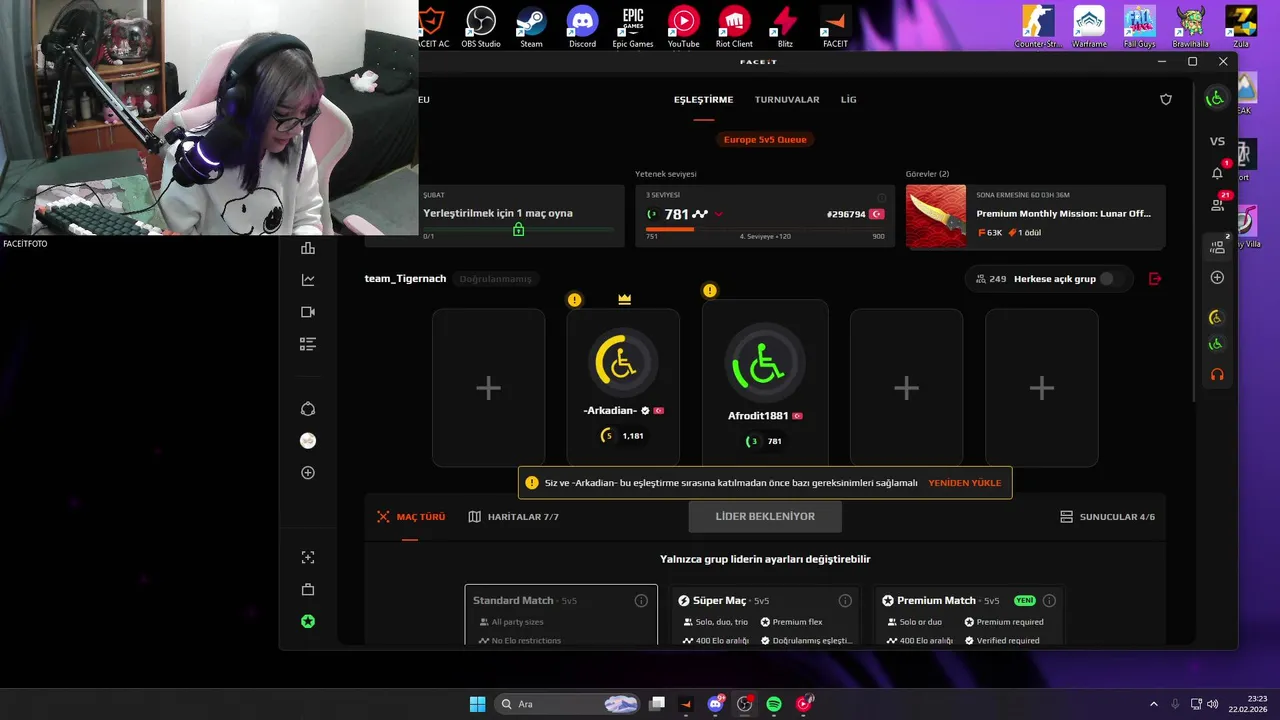Open the SUNUCULAR 4/6 tab
Image resolution: width=1280 pixels, height=720 pixels.
point(1107,517)
